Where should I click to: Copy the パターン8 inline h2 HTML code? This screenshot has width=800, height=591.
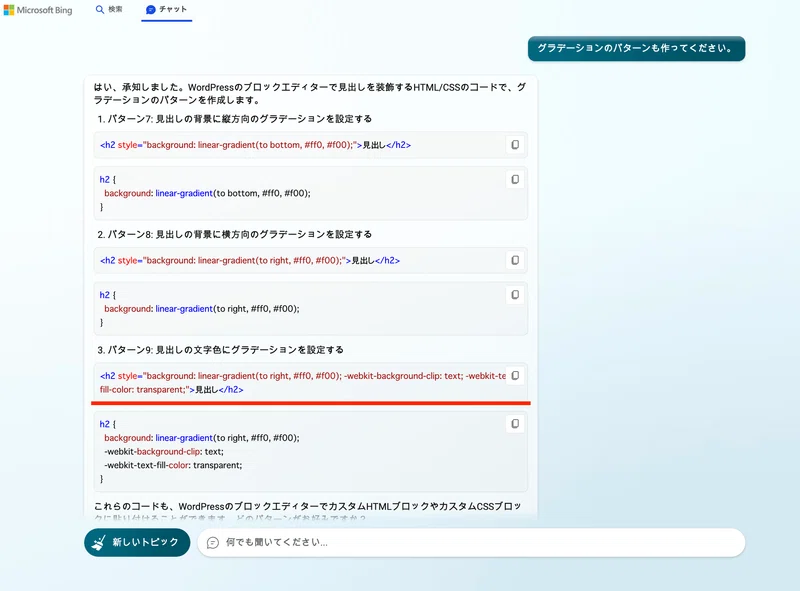(x=515, y=260)
